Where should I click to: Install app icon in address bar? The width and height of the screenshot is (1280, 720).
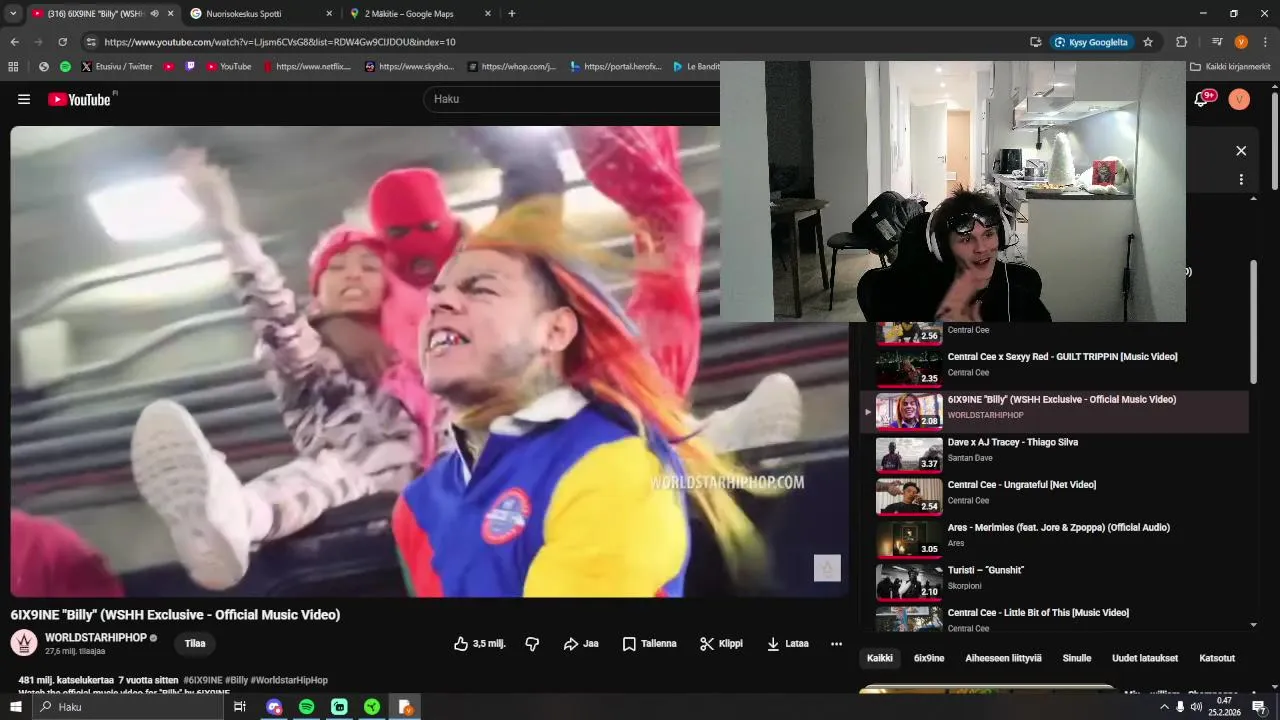[x=1035, y=42]
